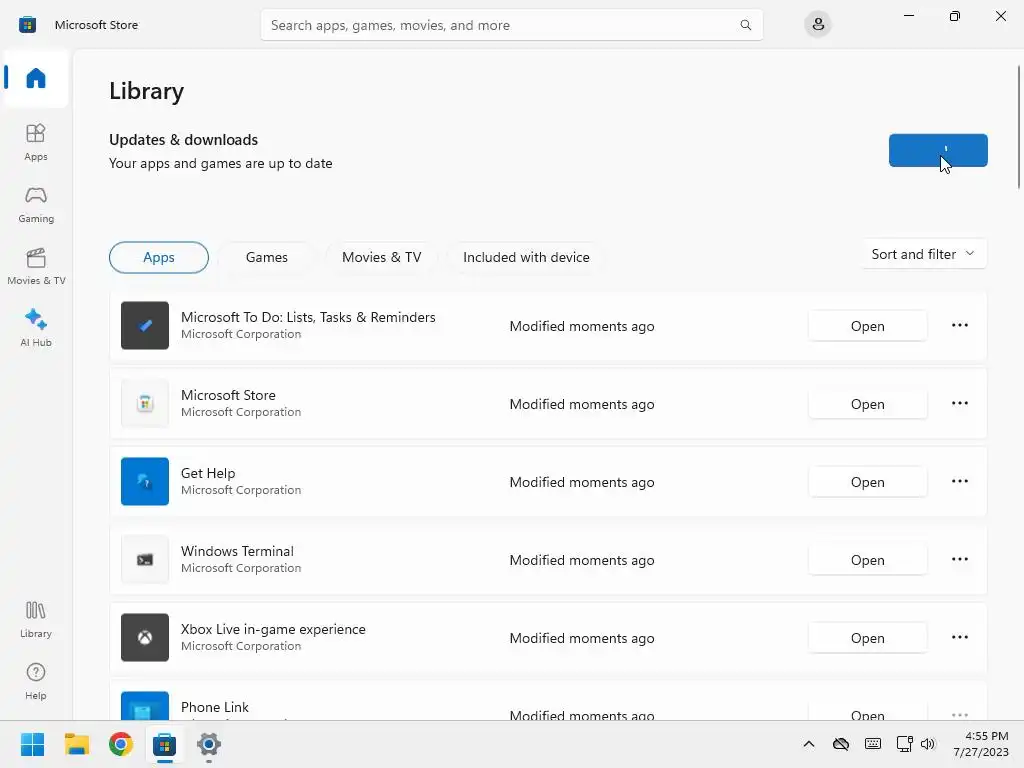Click the 'Get Help' app name

[x=208, y=473]
